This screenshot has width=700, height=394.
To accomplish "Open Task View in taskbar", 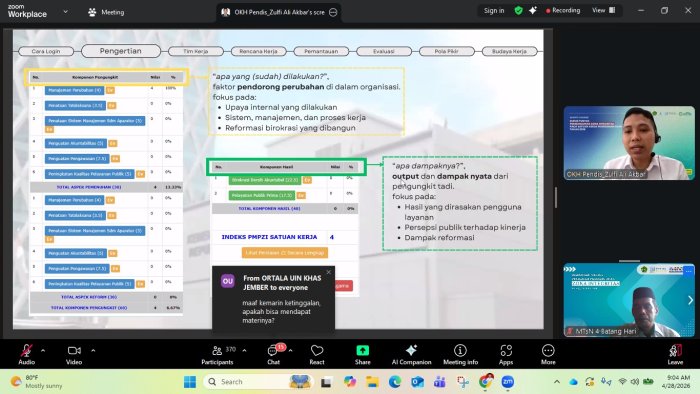I will click(326, 382).
